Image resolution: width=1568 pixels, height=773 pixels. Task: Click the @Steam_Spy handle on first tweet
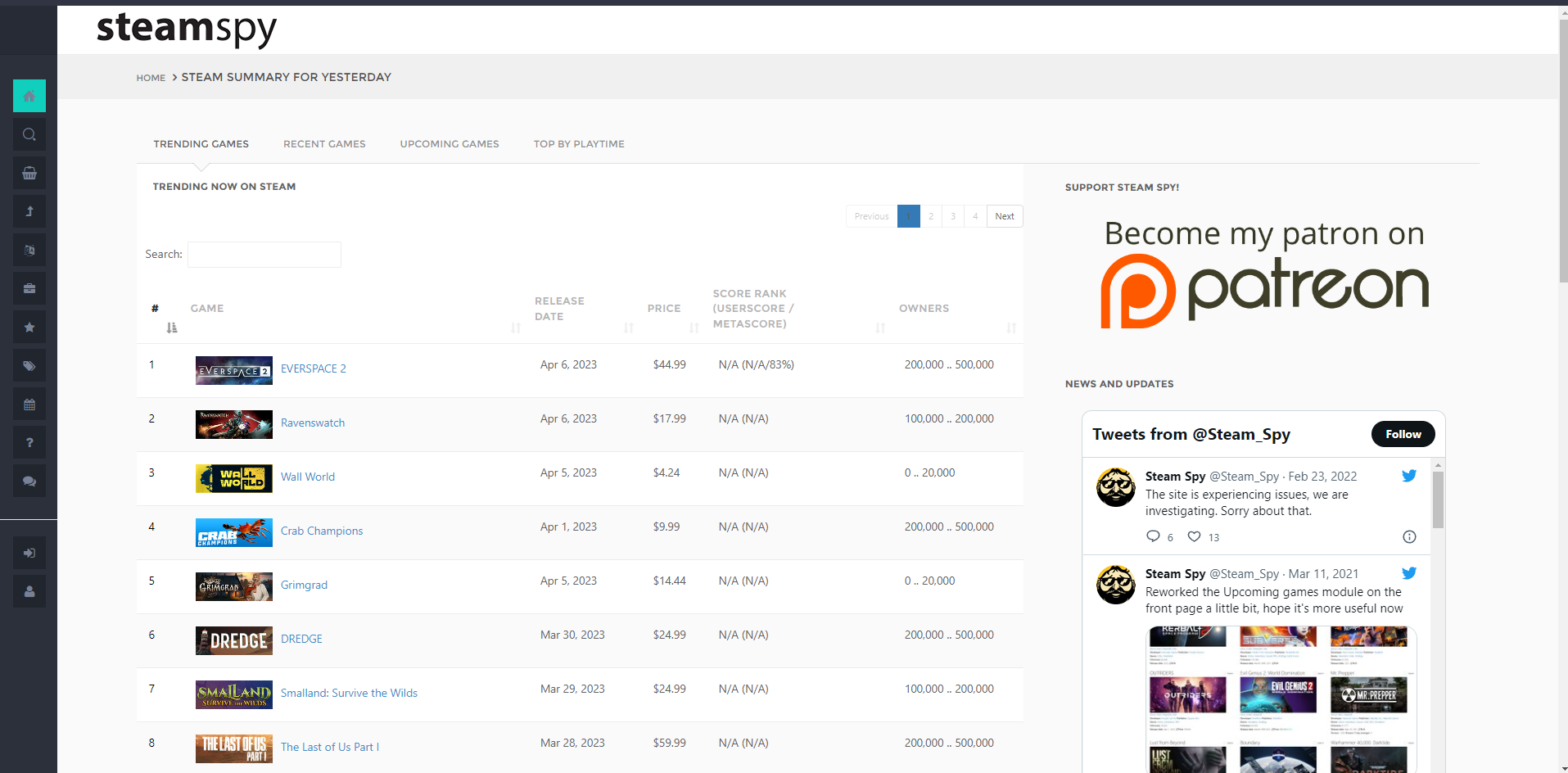click(1244, 477)
